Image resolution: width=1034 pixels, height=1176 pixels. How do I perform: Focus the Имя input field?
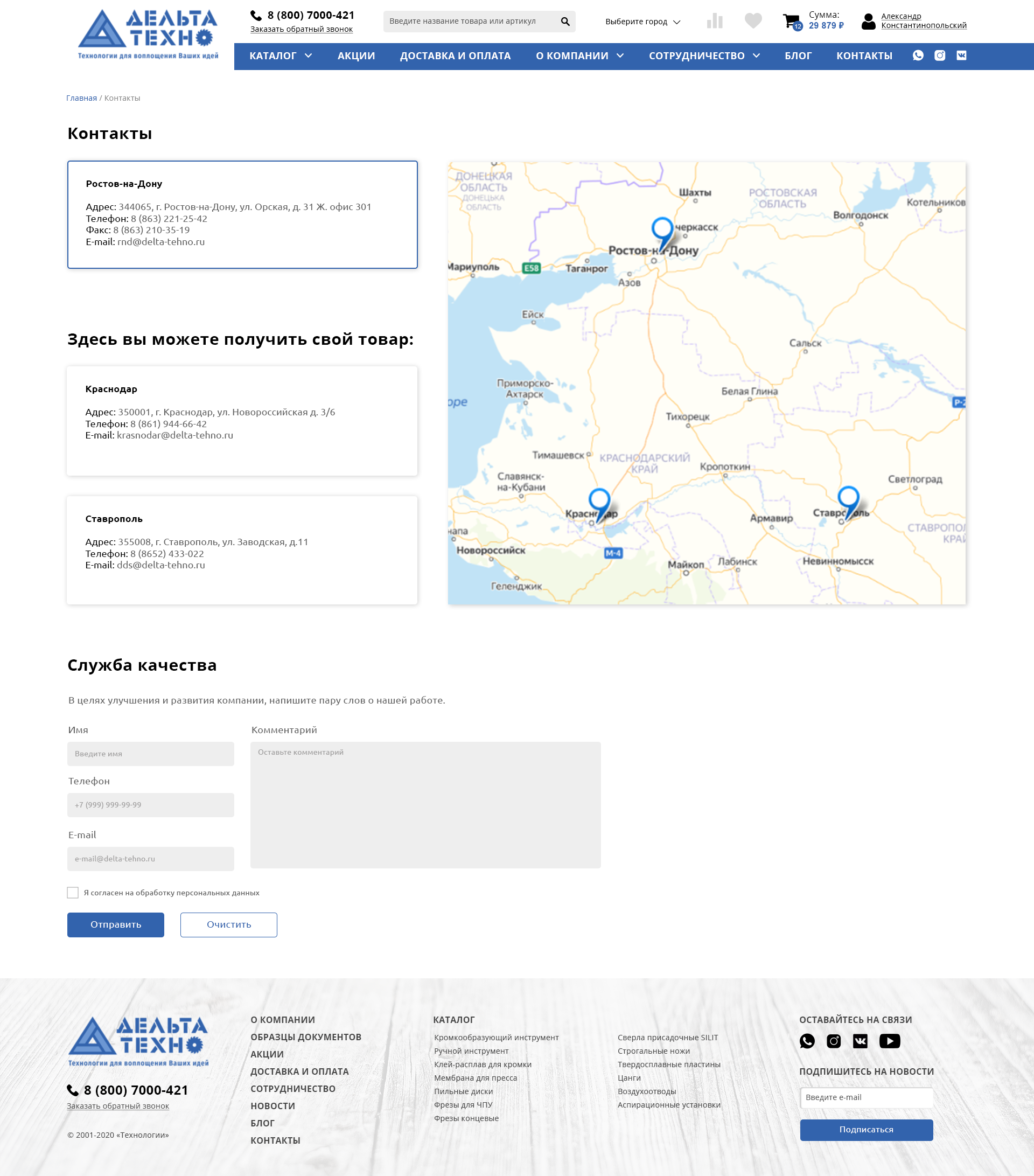(151, 754)
